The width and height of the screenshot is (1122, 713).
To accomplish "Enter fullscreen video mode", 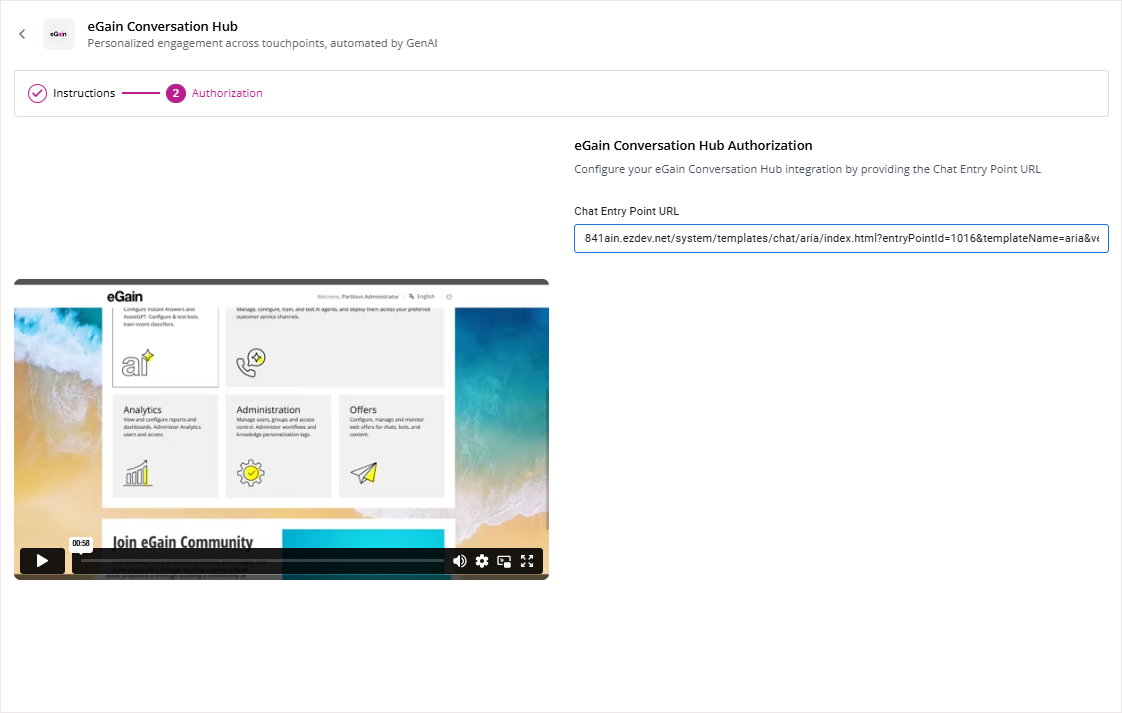I will (527, 561).
